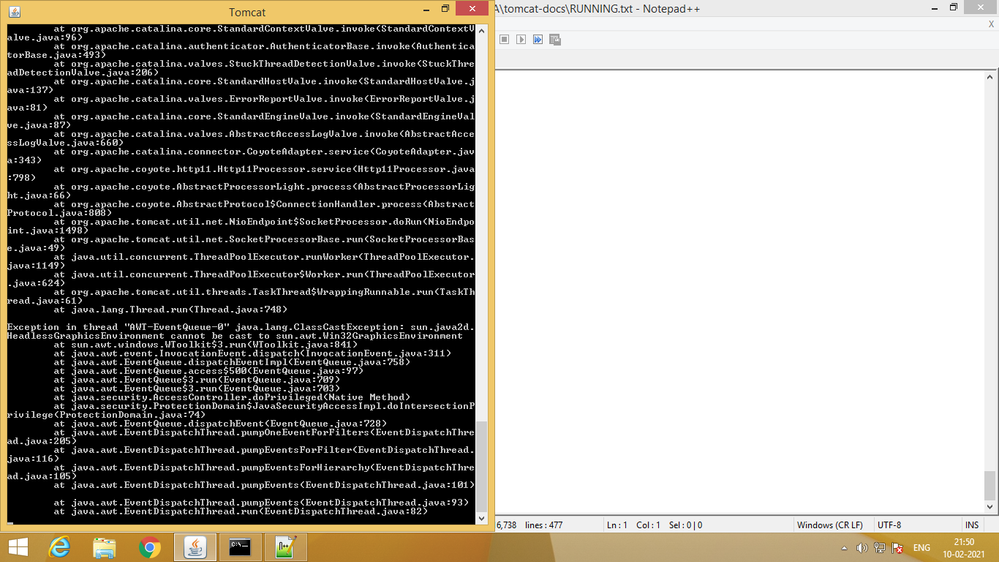Select the Java Tomcat taskbar icon
The width and height of the screenshot is (999, 562).
pos(195,547)
